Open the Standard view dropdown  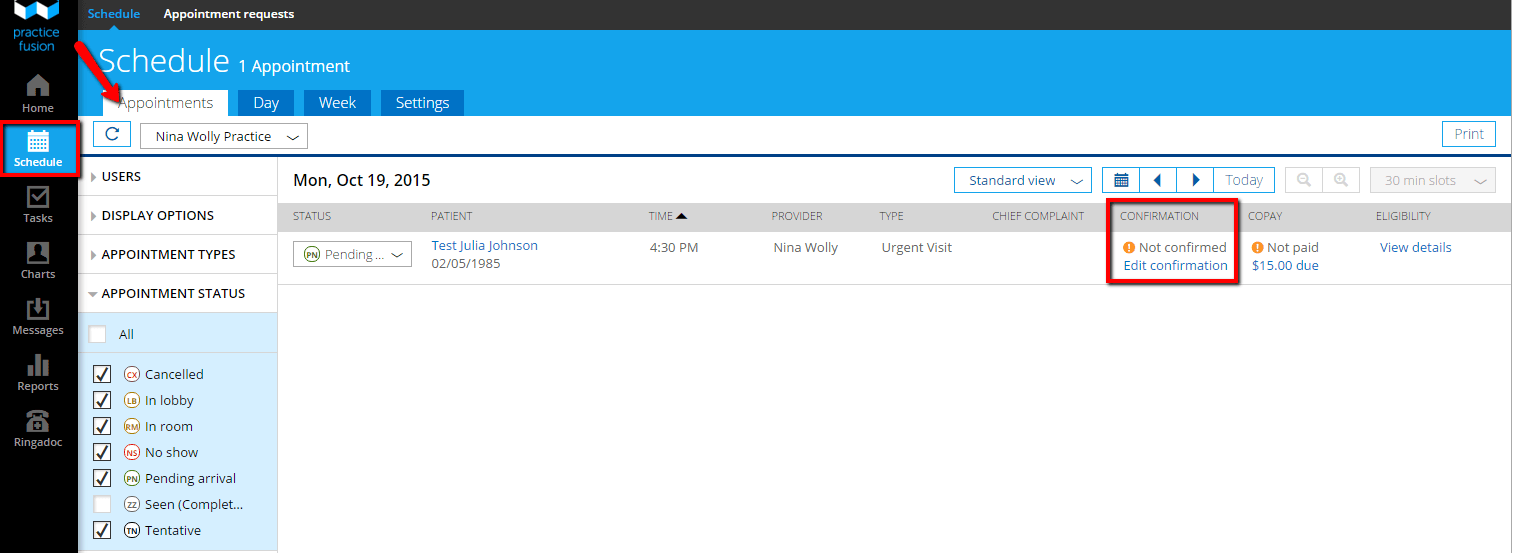pos(1023,180)
